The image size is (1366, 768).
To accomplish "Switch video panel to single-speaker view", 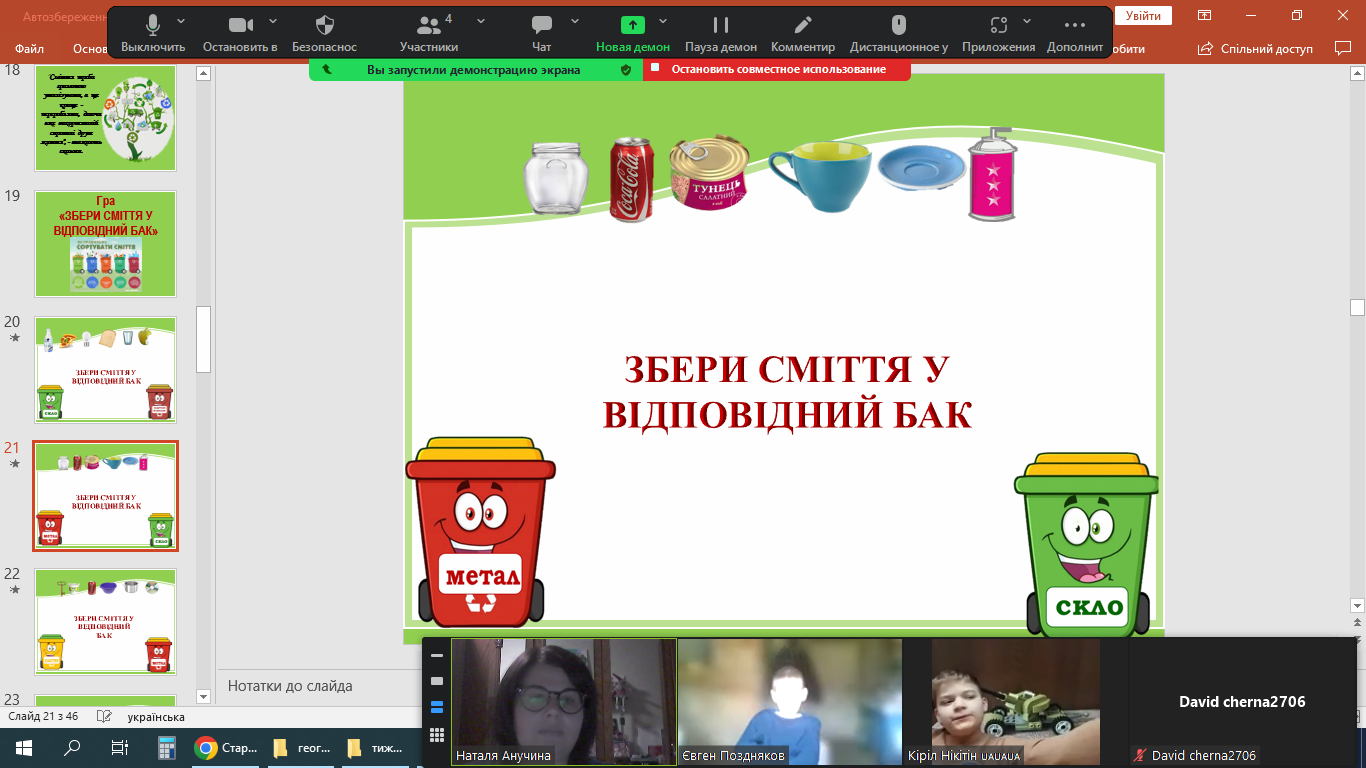I will (437, 681).
